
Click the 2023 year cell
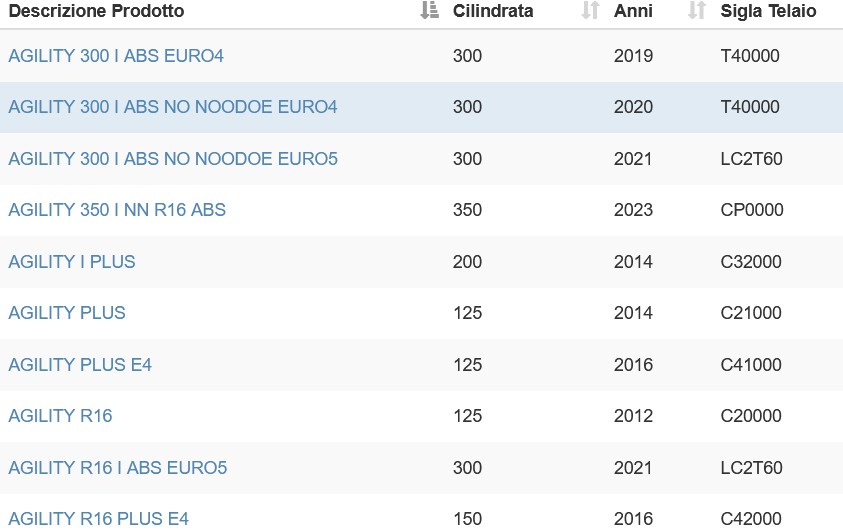633,210
